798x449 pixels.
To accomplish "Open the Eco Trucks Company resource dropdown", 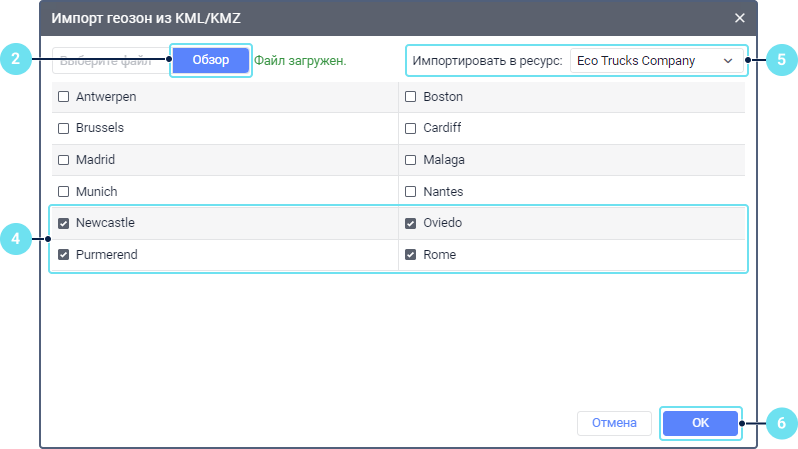I will 656,61.
